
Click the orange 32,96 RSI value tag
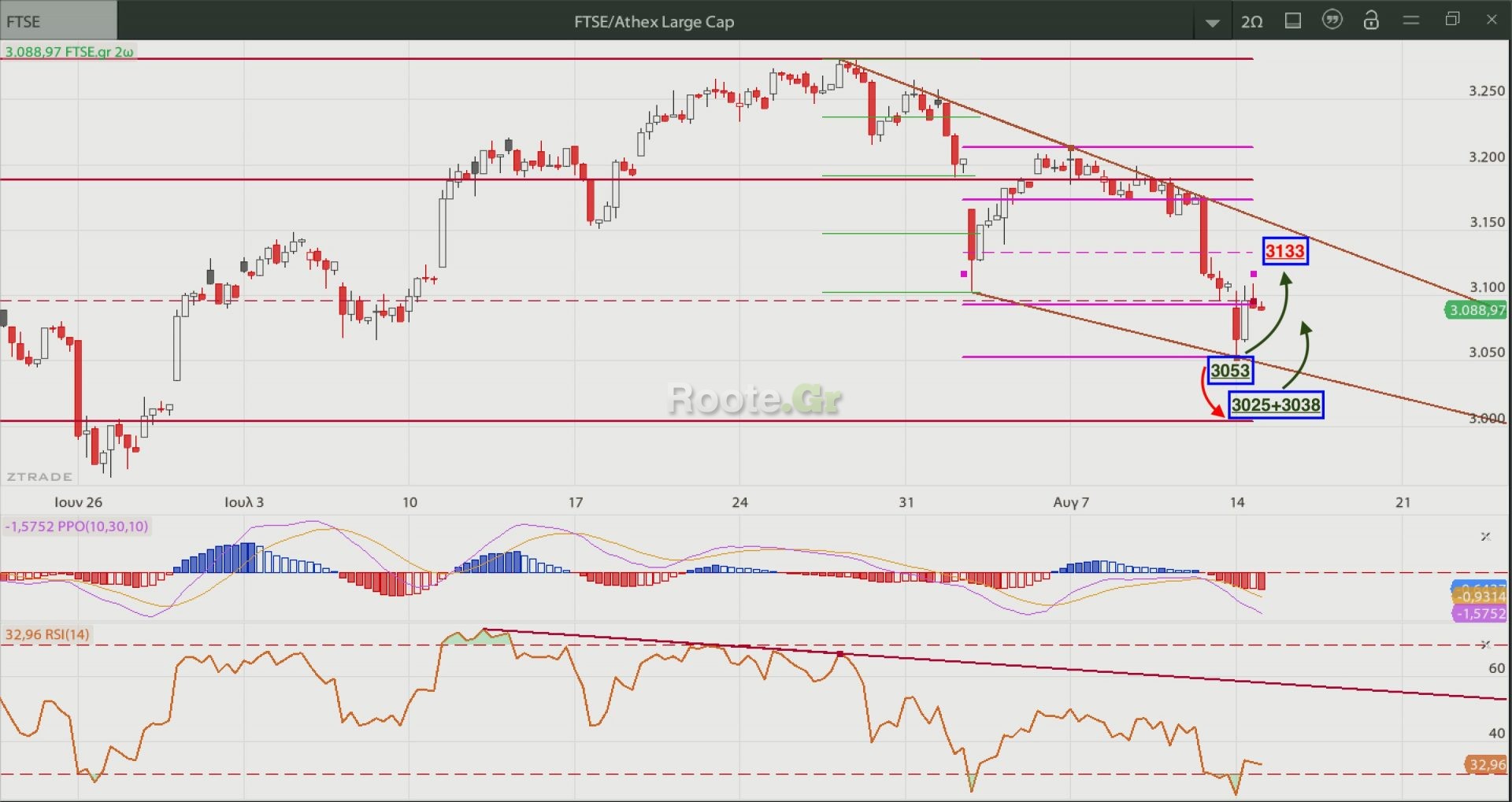(x=1487, y=764)
